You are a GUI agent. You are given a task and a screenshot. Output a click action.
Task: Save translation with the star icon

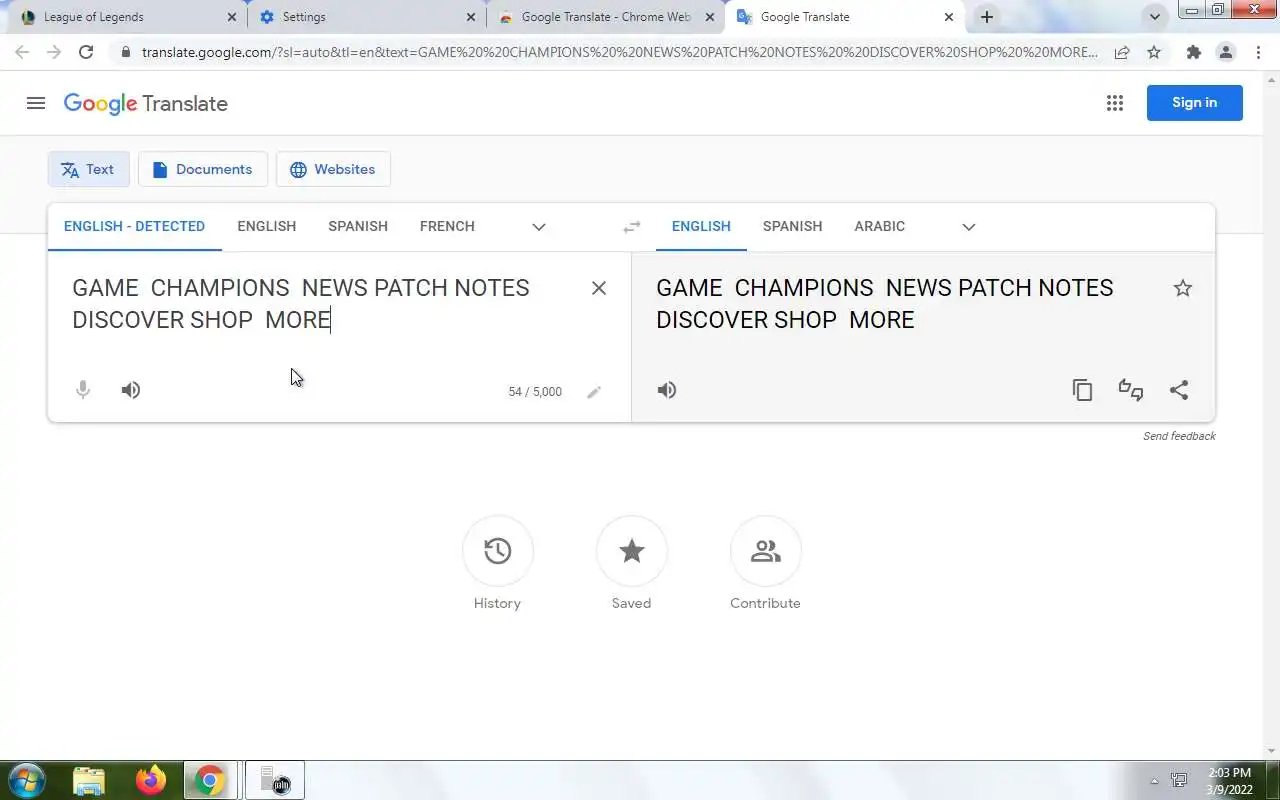pyautogui.click(x=1183, y=288)
